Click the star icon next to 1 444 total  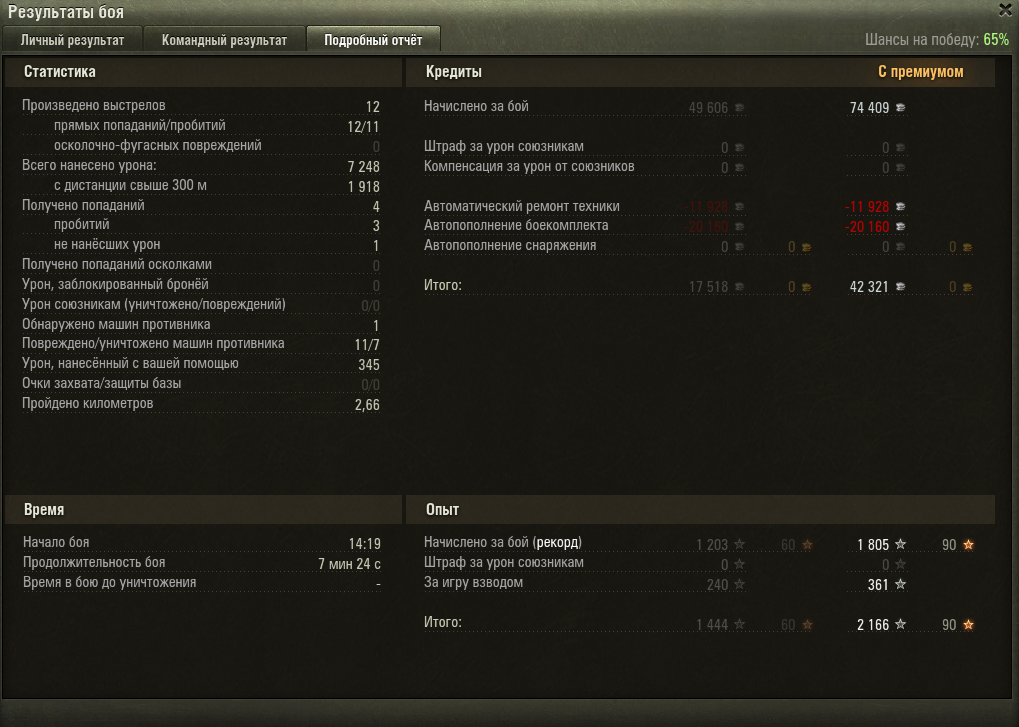tap(740, 624)
